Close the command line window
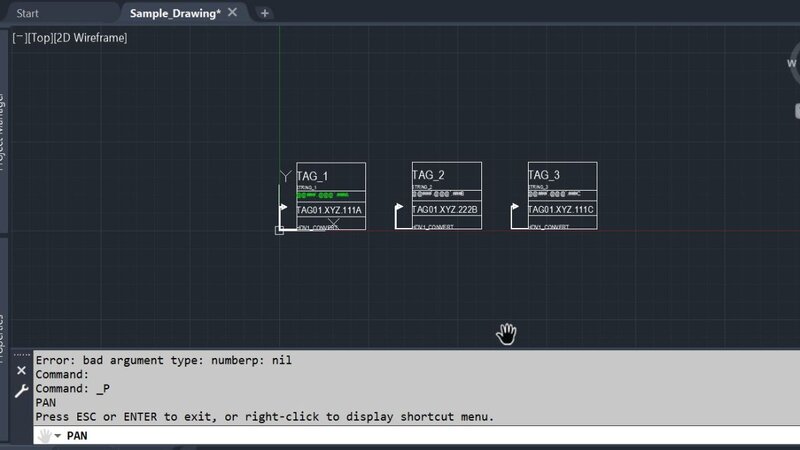800x450 pixels. click(x=21, y=370)
